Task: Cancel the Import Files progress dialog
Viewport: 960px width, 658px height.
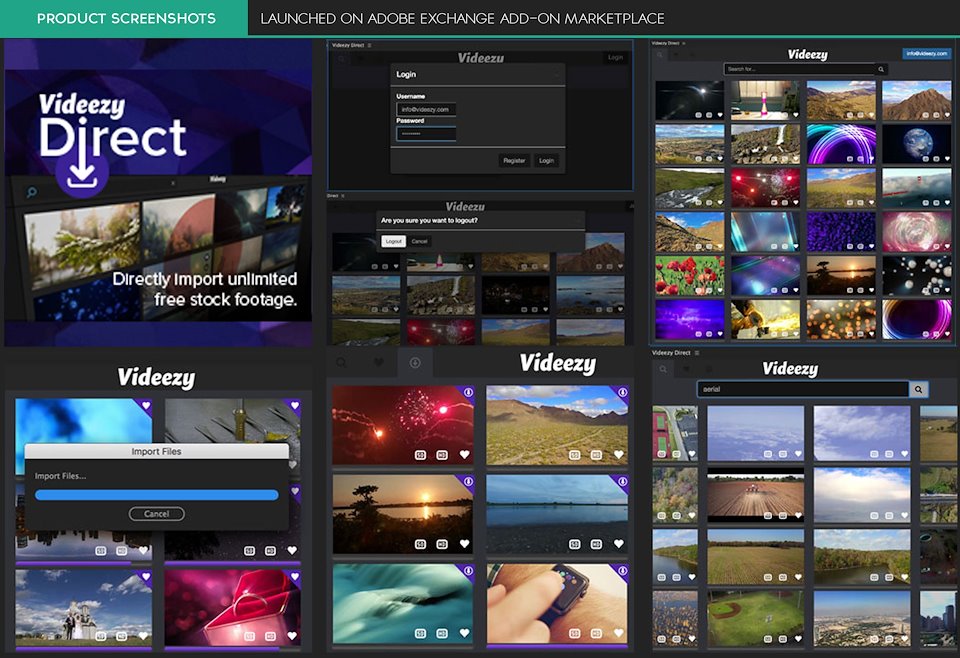Action: point(156,514)
